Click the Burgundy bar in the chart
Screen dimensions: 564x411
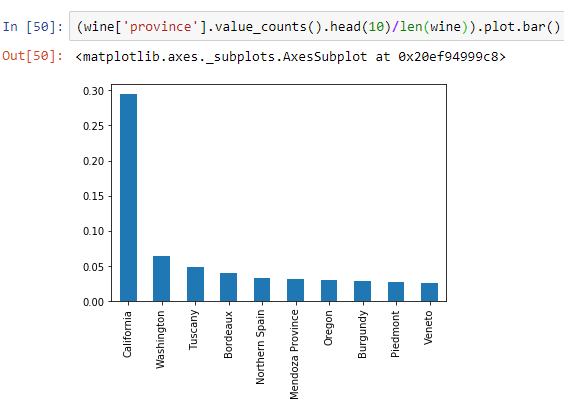[x=362, y=291]
